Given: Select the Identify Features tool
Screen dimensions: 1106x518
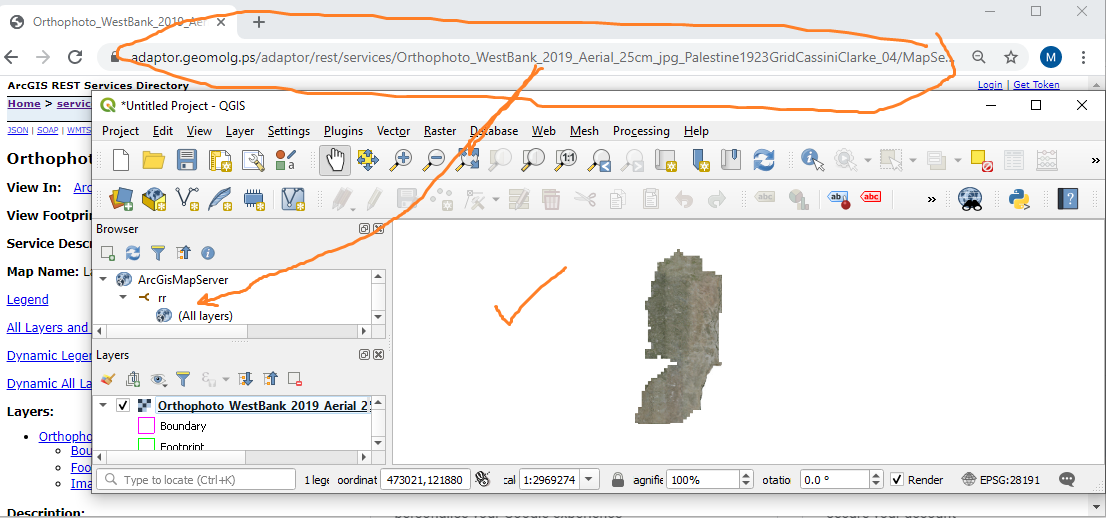Looking at the screenshot, I should tap(813, 160).
